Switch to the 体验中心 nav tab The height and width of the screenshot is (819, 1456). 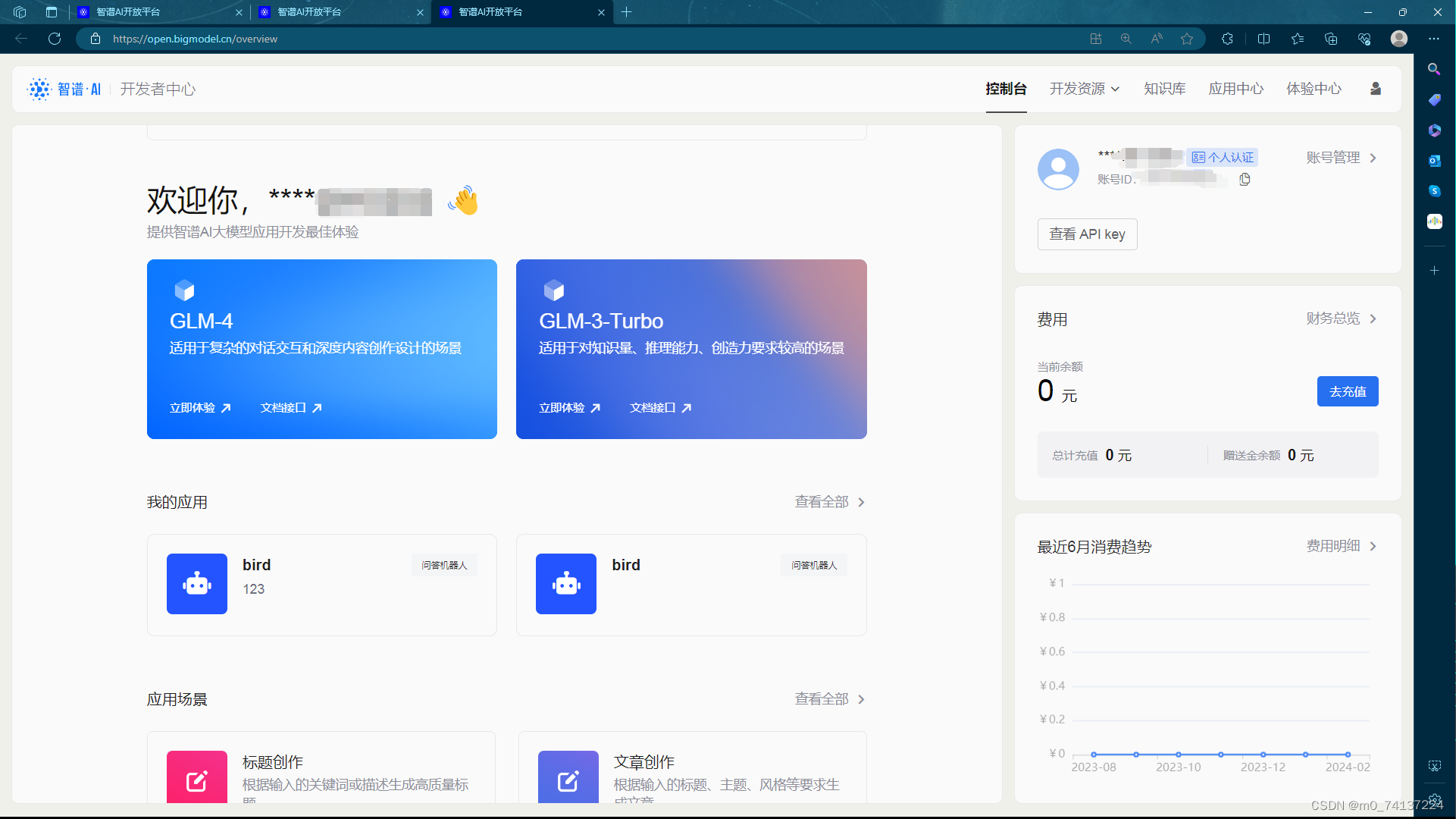coord(1314,89)
